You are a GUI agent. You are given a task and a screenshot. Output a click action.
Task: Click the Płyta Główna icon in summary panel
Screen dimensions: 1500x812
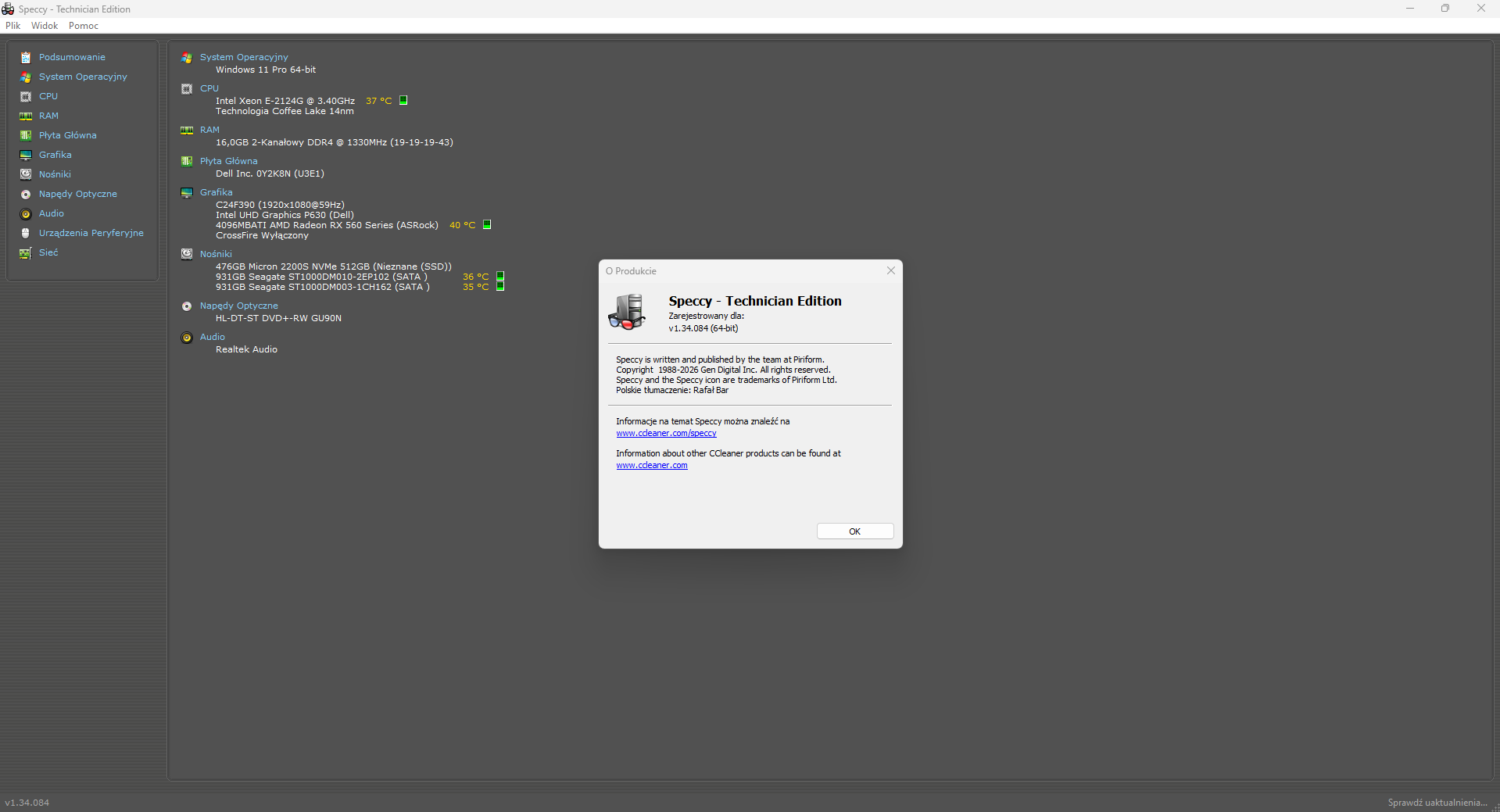coord(187,161)
